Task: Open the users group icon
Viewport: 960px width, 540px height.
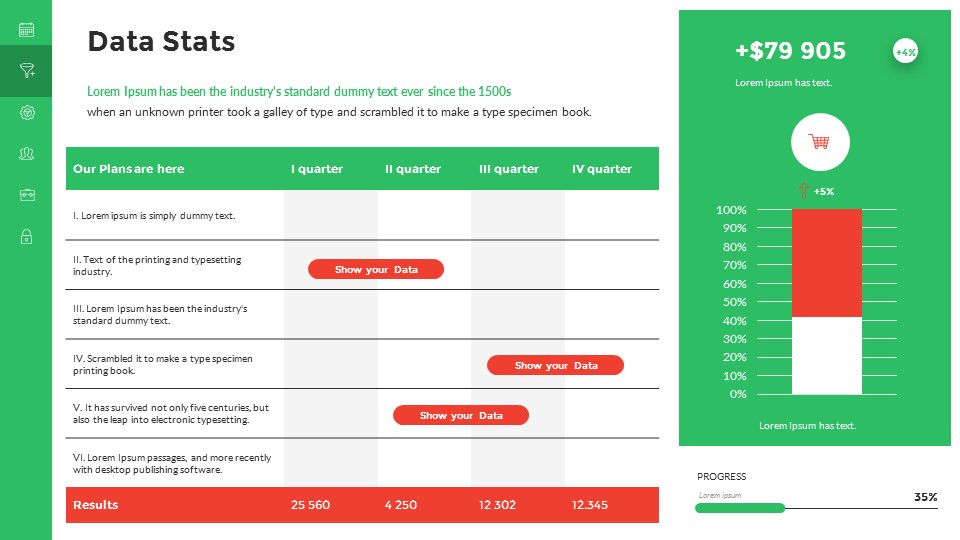Action: (27, 153)
